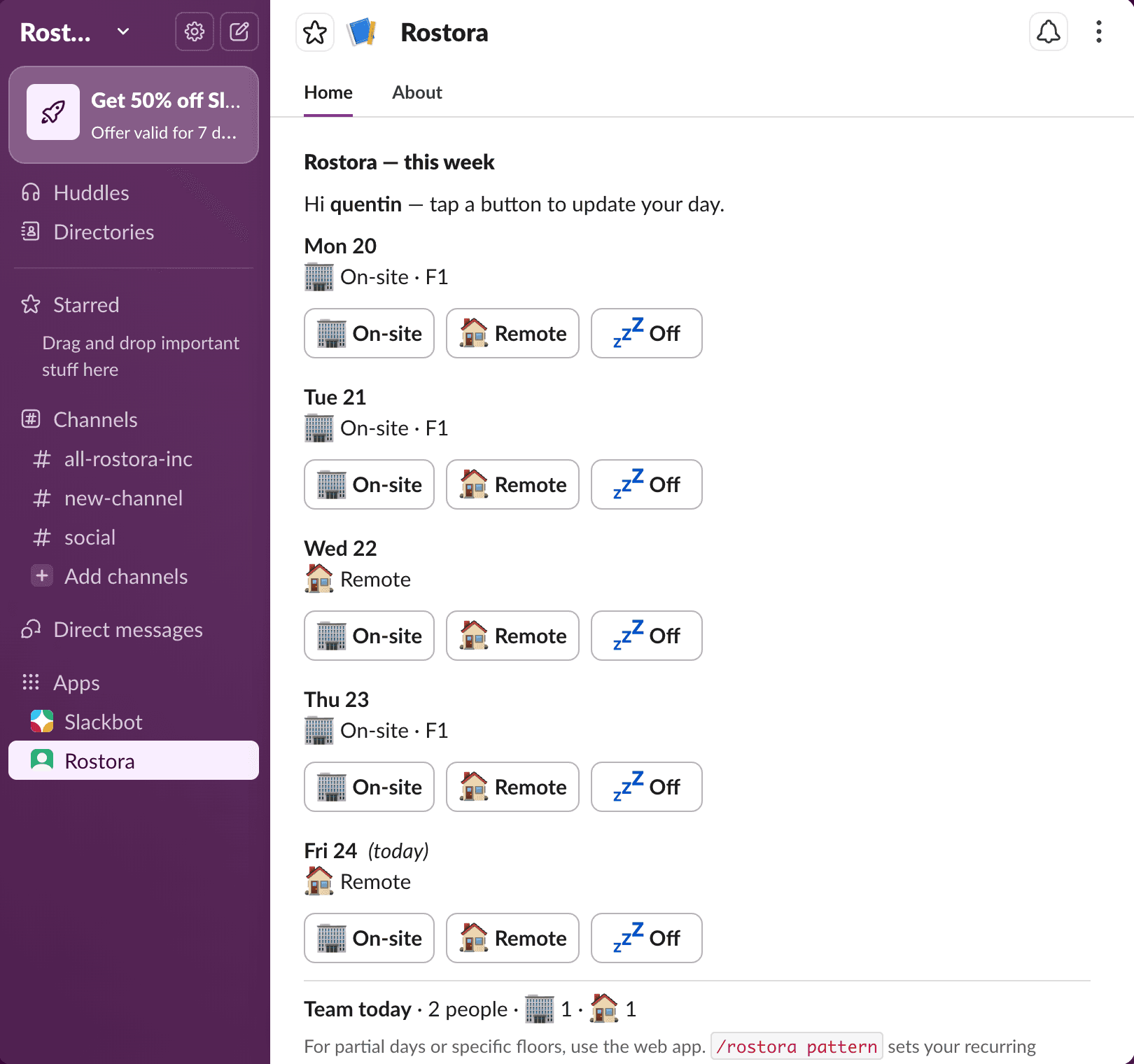The height and width of the screenshot is (1064, 1134).
Task: Click the Thu 23 'On-site · F1' status text
Action: coord(394,730)
